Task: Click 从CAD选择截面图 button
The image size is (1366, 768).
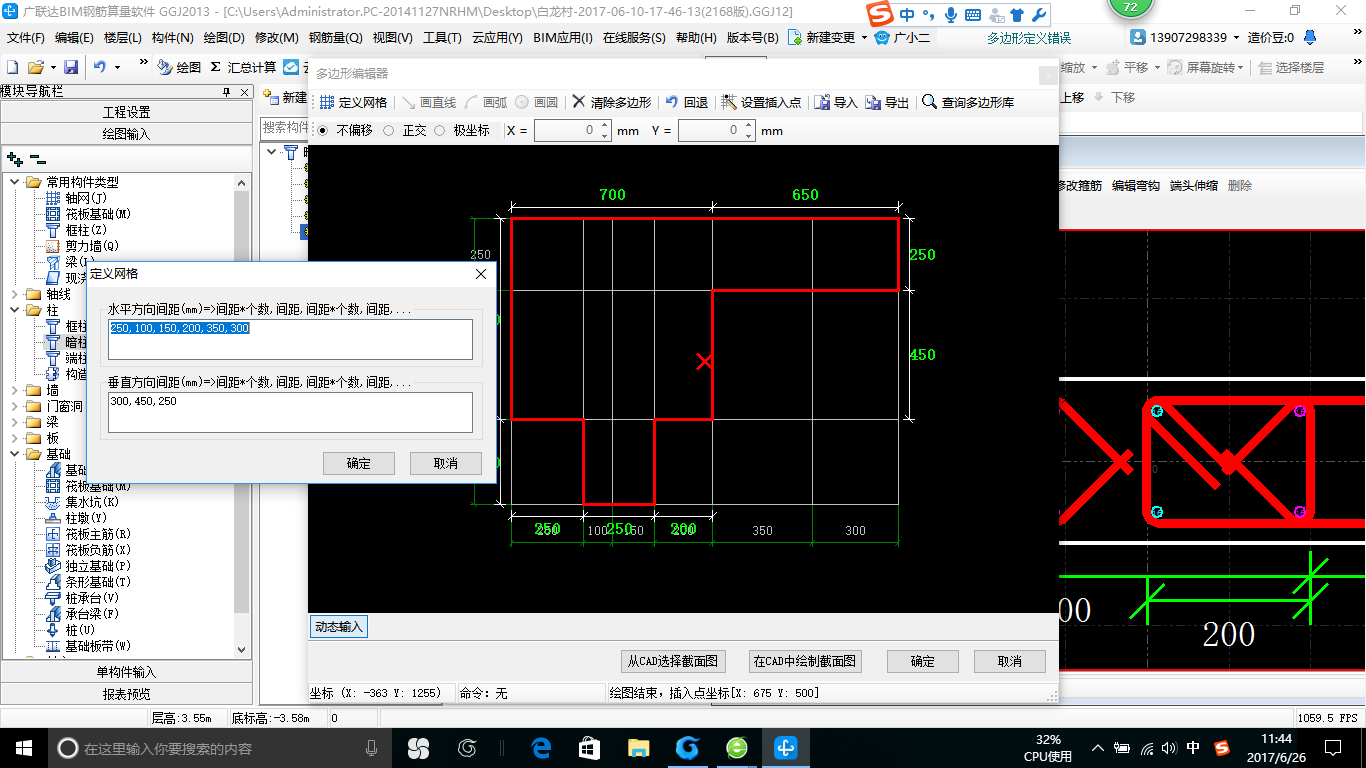Action: (x=673, y=661)
